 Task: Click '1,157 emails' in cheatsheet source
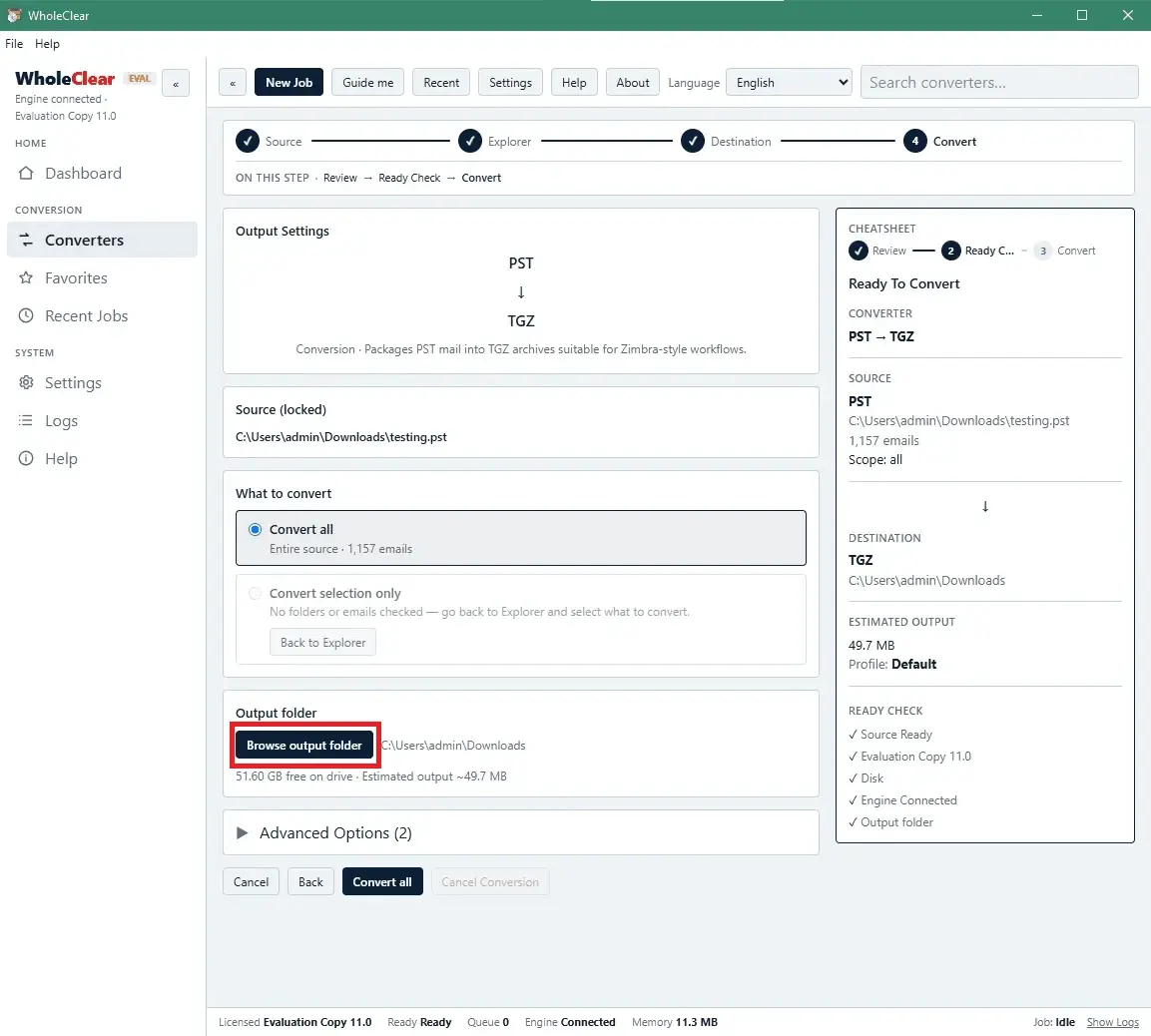click(x=883, y=440)
